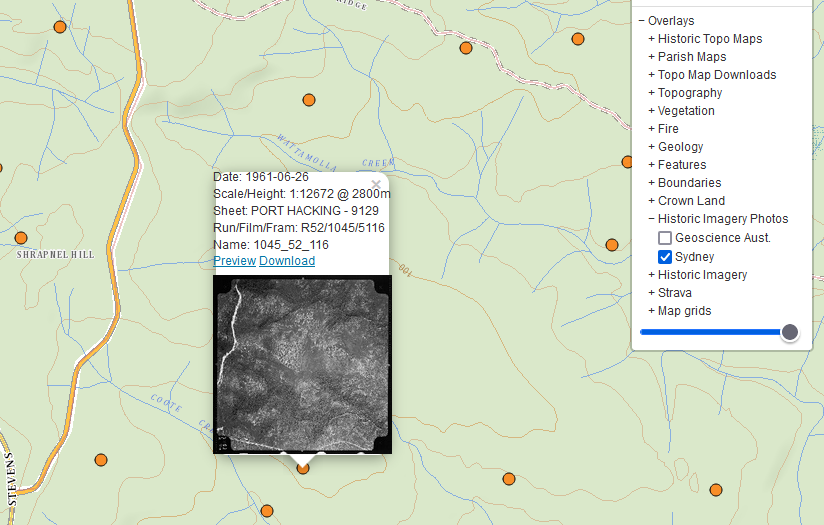Expand Historic Topo Maps overlay group

652,39
